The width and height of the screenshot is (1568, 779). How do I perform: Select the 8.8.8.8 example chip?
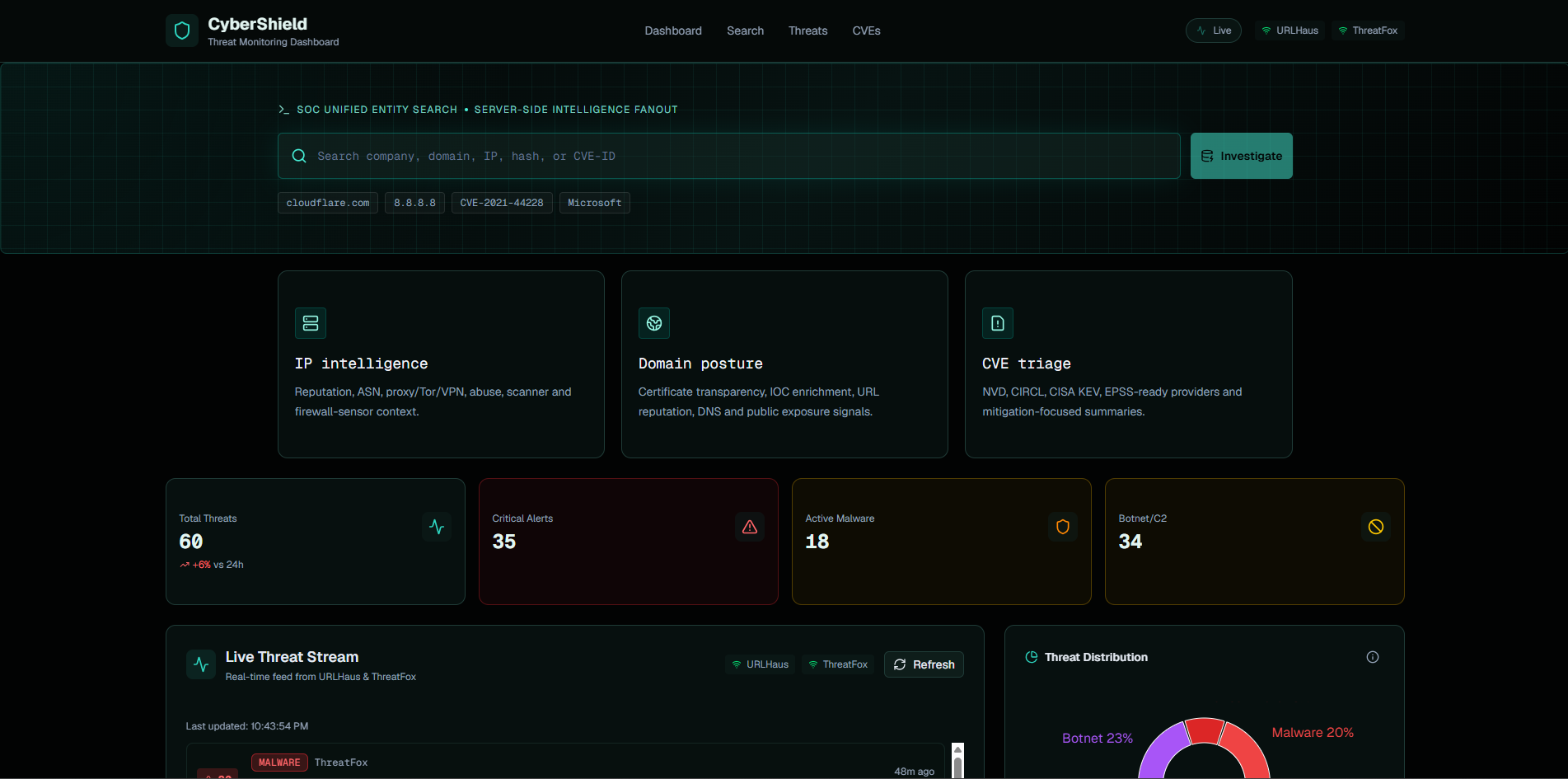click(x=414, y=203)
